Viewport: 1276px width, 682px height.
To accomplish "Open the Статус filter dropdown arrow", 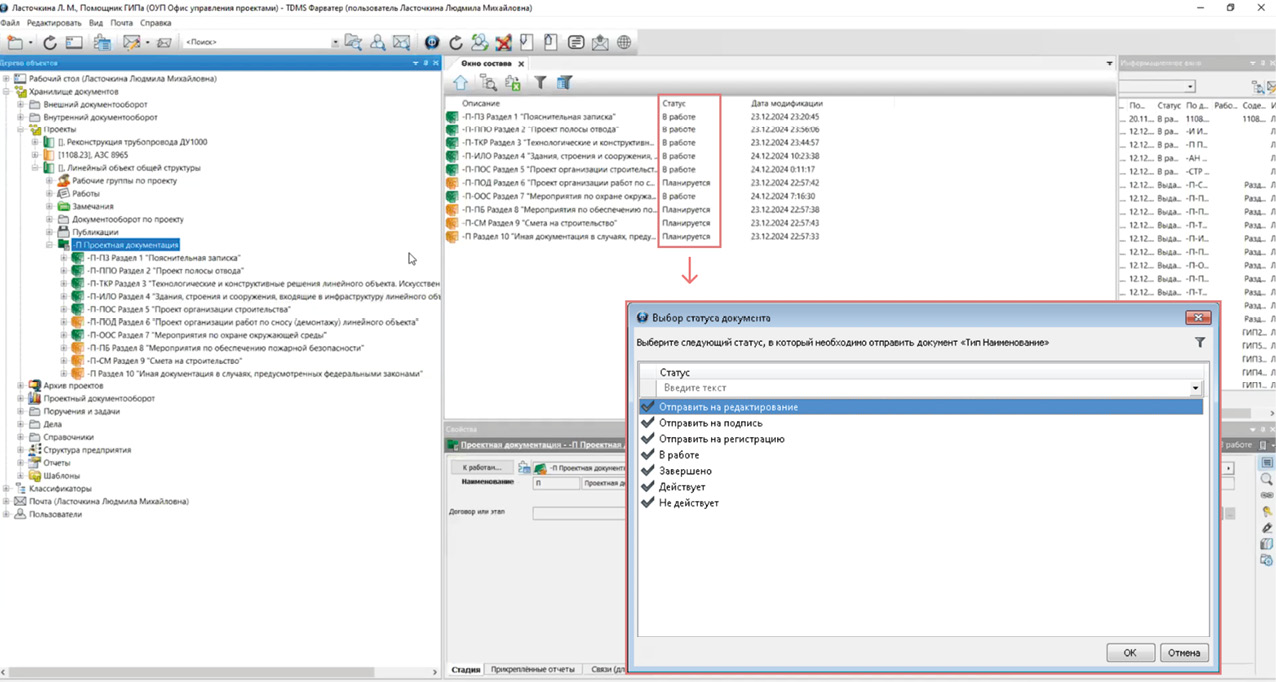I will point(1195,388).
